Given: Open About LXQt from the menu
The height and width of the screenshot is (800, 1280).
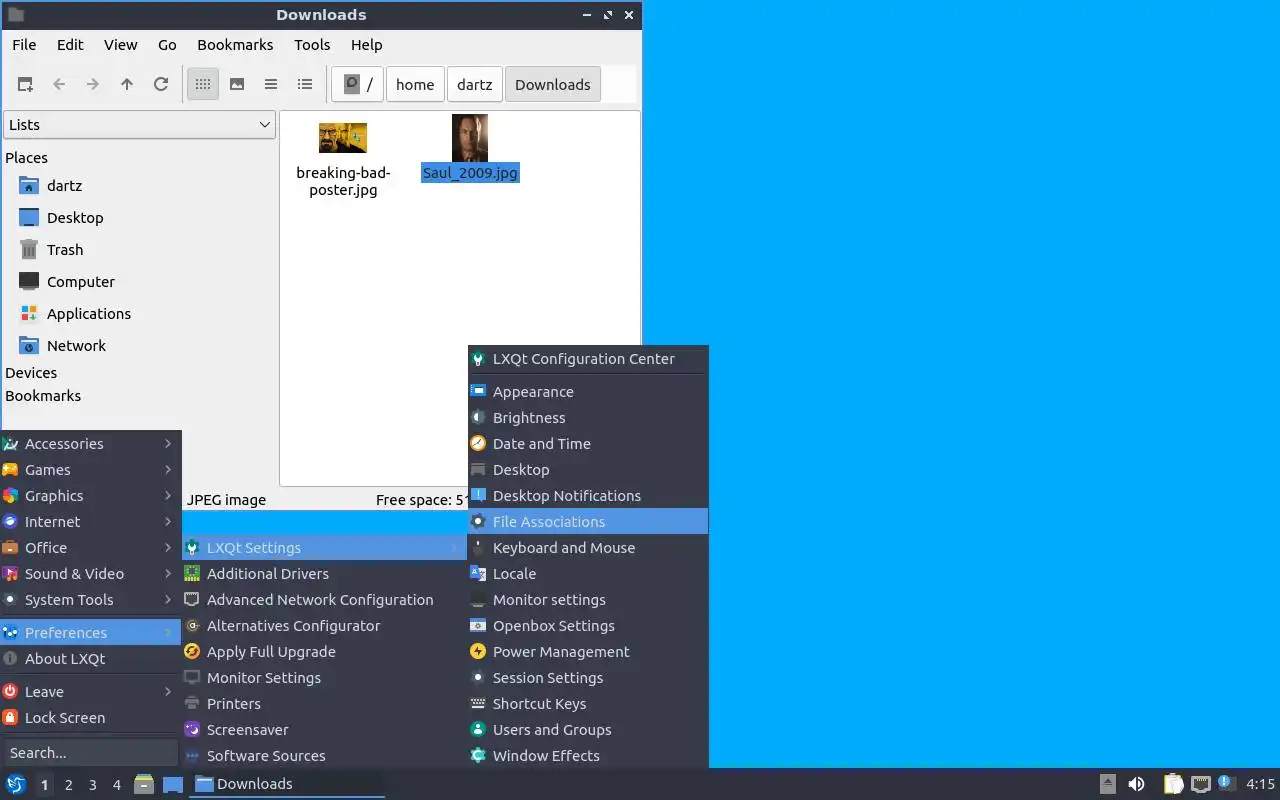Looking at the screenshot, I should click(90, 659).
